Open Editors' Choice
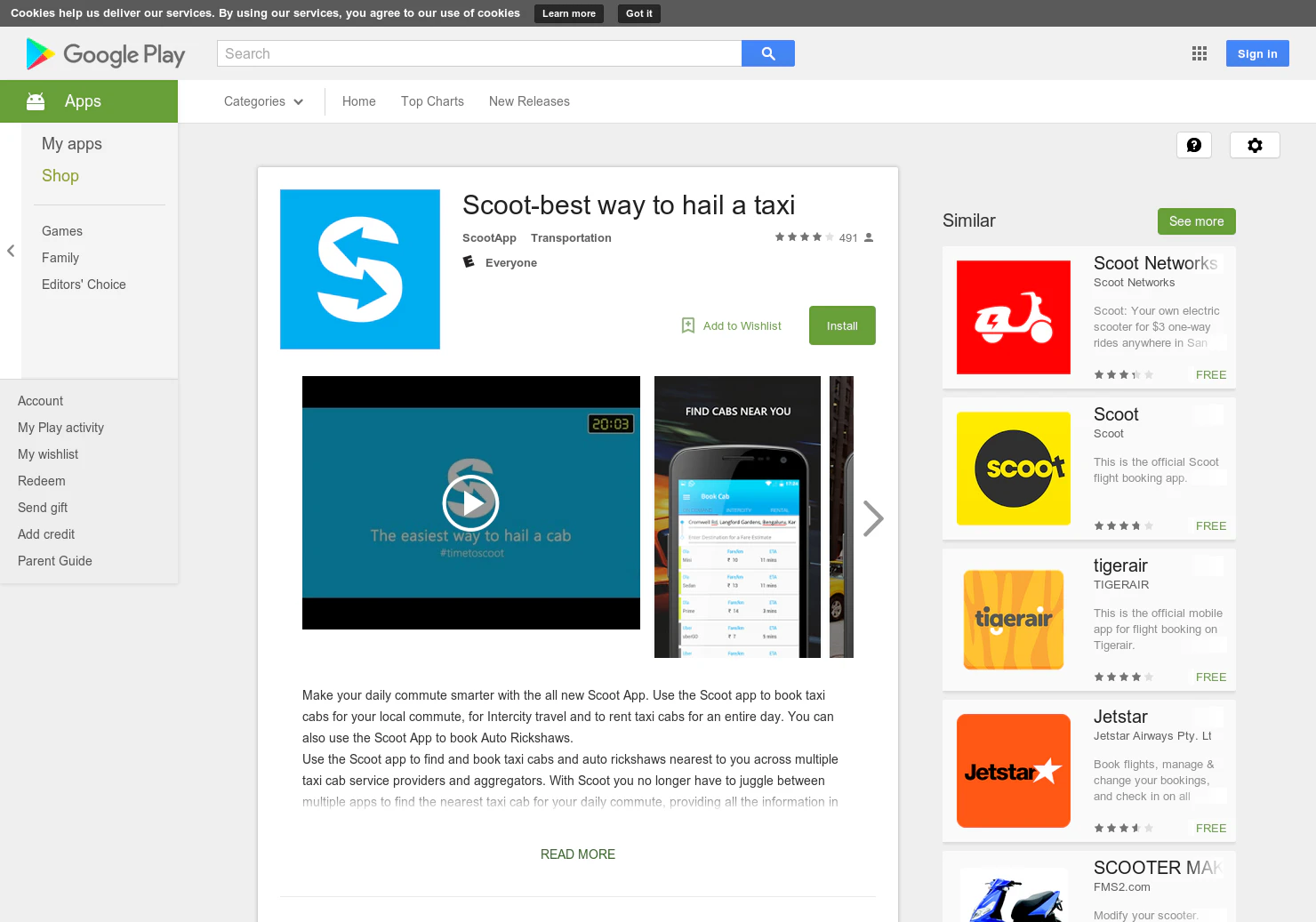1316x922 pixels. 84,285
